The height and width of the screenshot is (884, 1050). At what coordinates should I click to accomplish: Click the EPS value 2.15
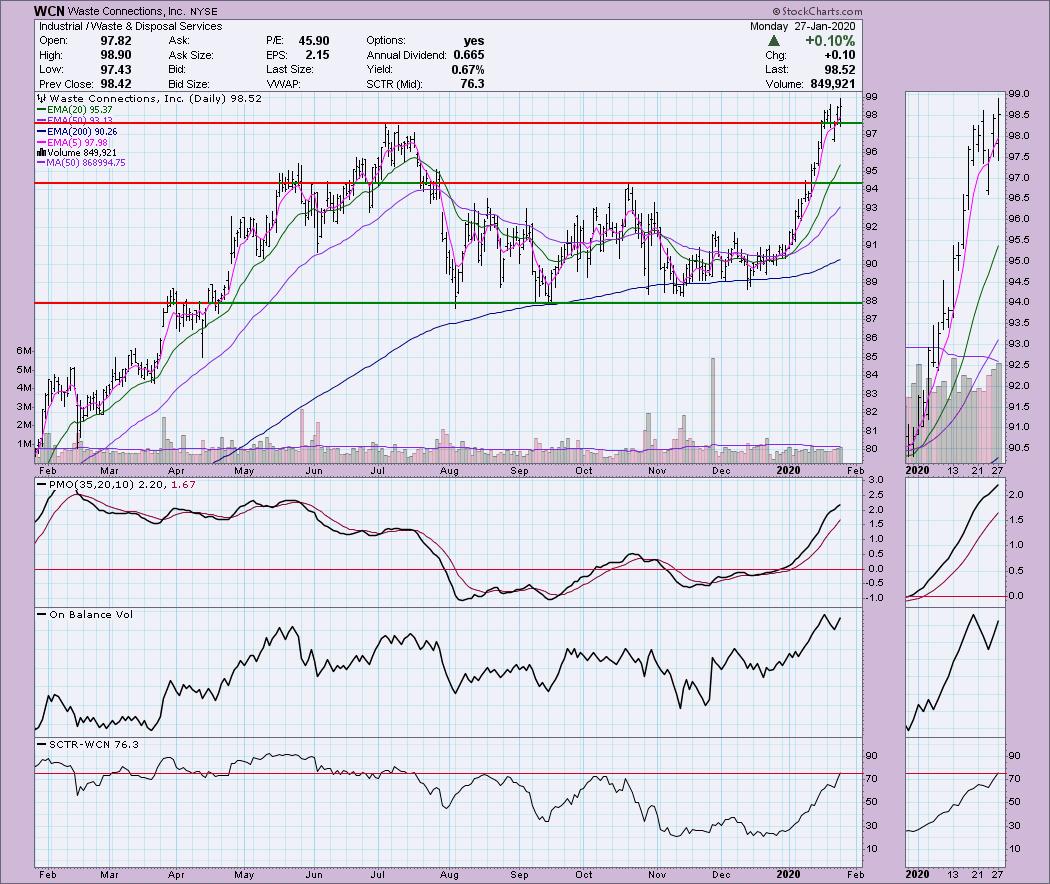(317, 55)
